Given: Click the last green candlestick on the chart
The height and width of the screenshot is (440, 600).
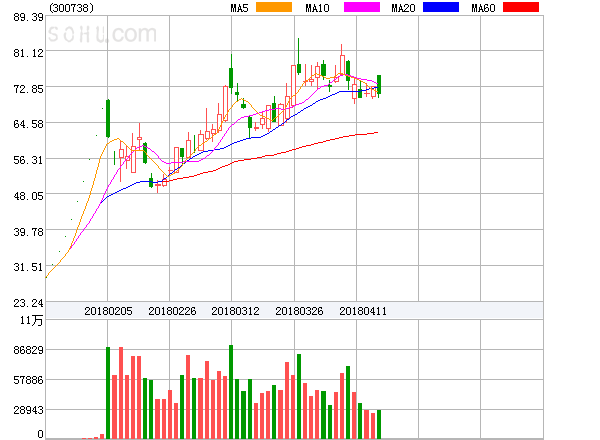Looking at the screenshot, I should click(x=379, y=86).
